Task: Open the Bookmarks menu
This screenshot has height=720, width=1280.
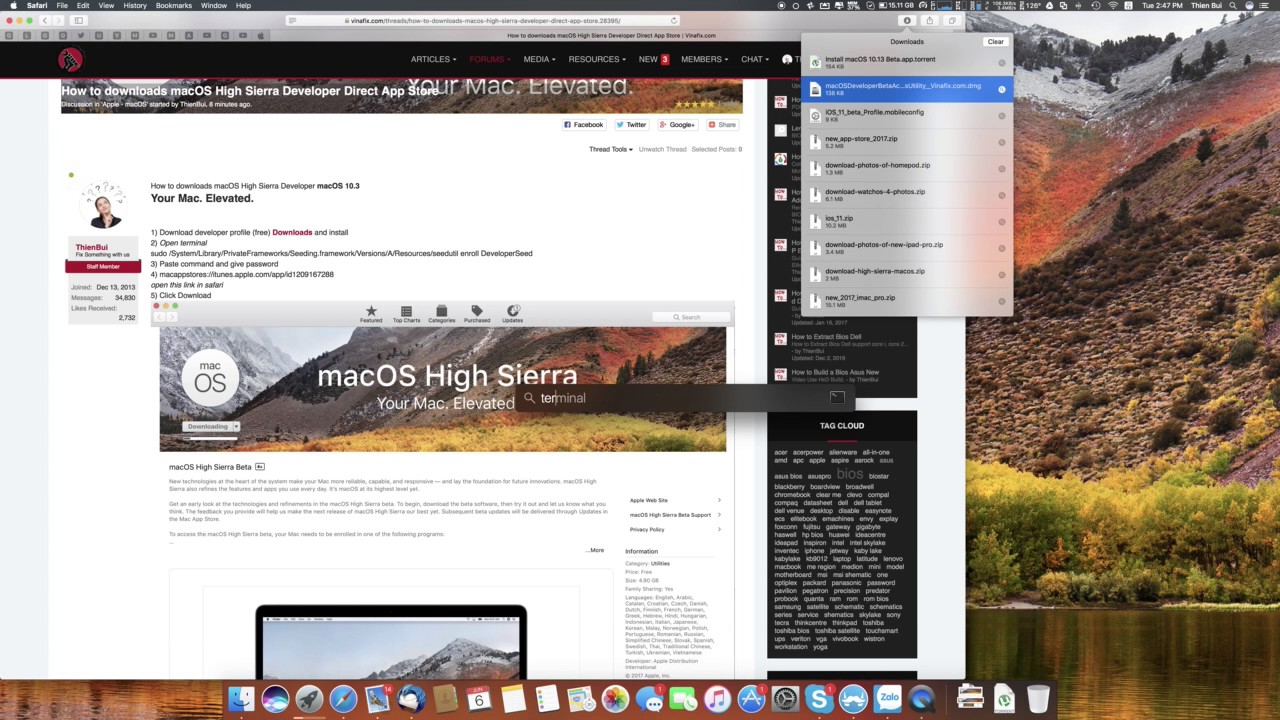Action: point(174,6)
